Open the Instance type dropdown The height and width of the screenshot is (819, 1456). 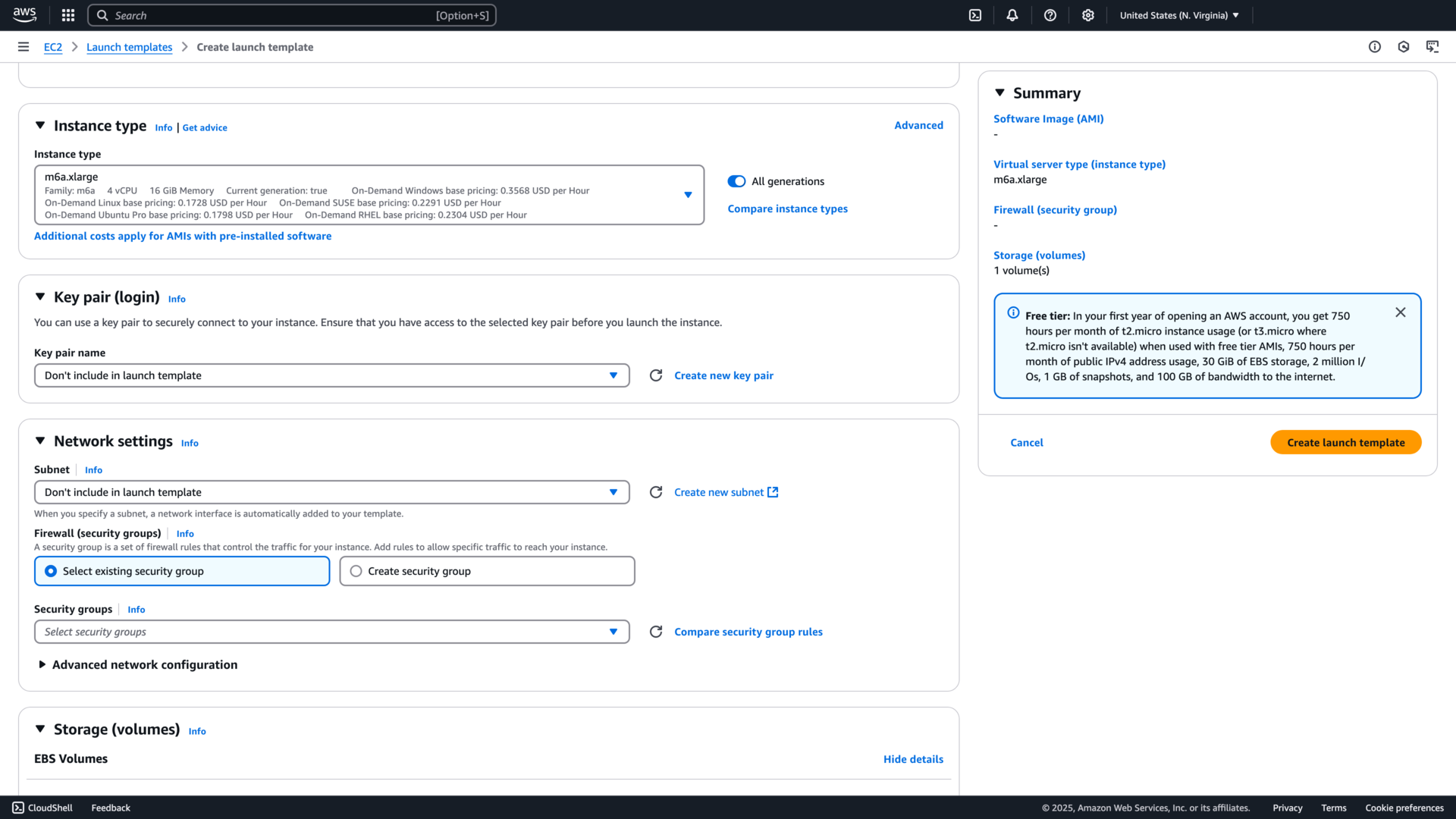369,195
